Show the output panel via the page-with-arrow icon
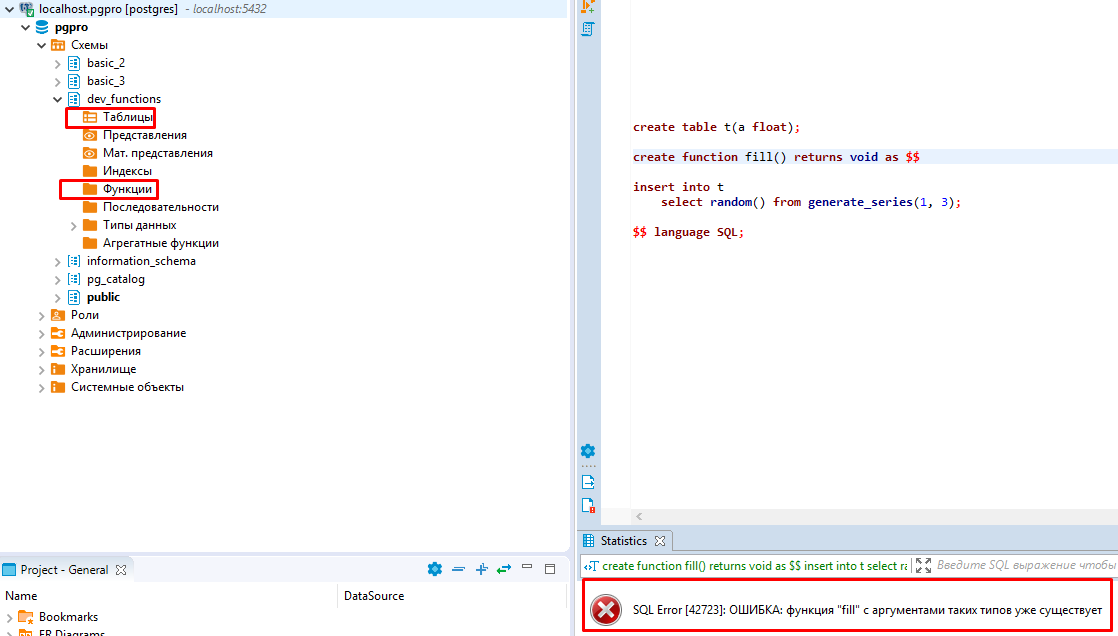Image resolution: width=1118 pixels, height=636 pixels. coord(588,482)
